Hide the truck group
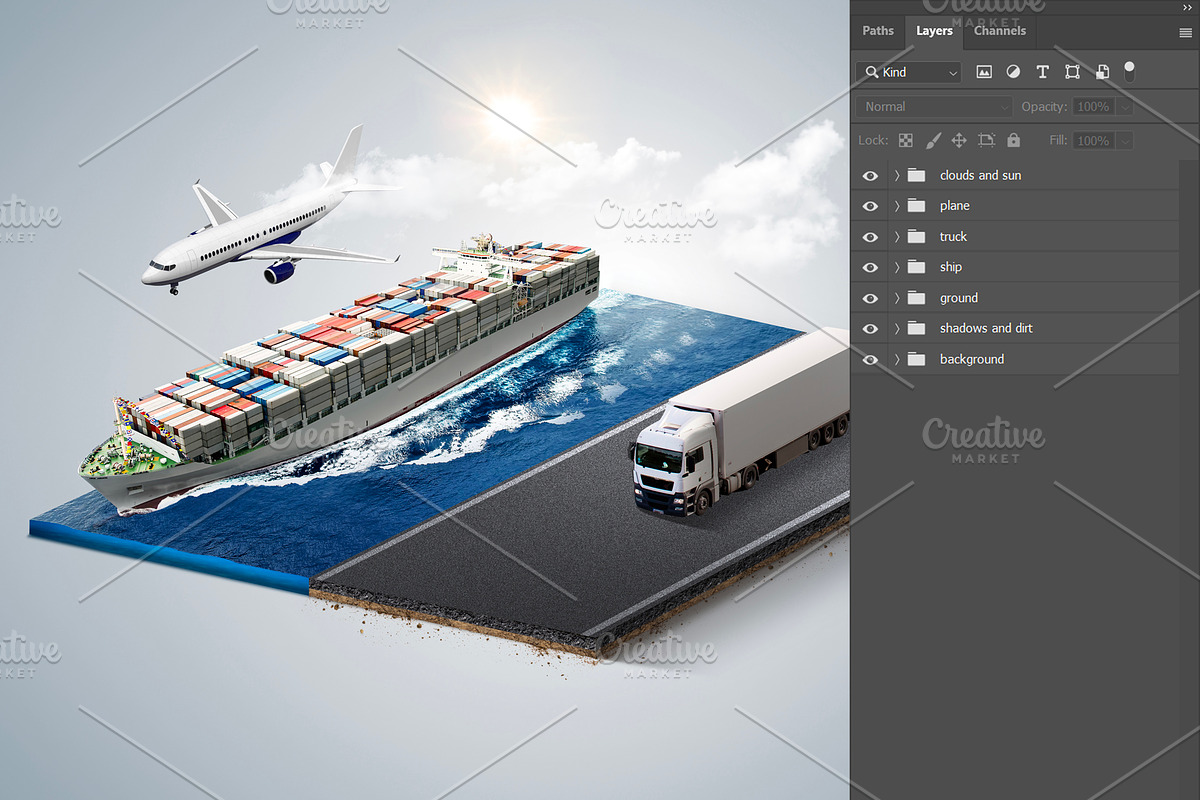 coord(870,237)
